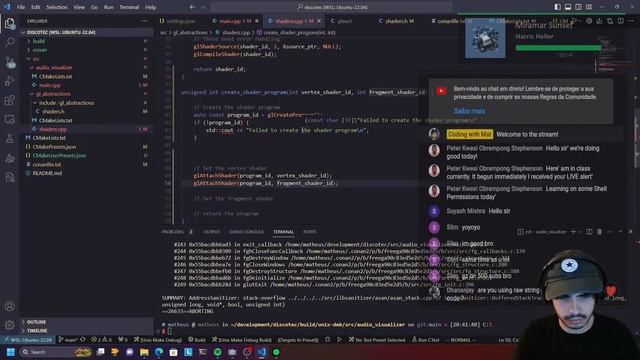Open CMakePresets.json in explorer
This screenshot has width=640, height=360.
pos(54,147)
